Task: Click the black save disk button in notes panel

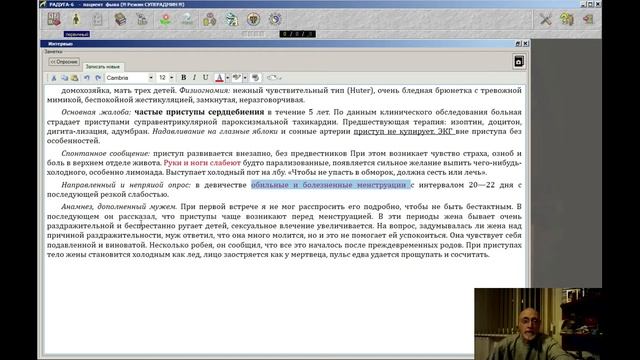Action: (x=519, y=62)
